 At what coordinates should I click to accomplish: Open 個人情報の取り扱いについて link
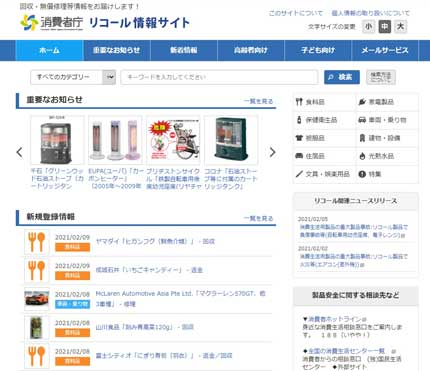pos(370,13)
